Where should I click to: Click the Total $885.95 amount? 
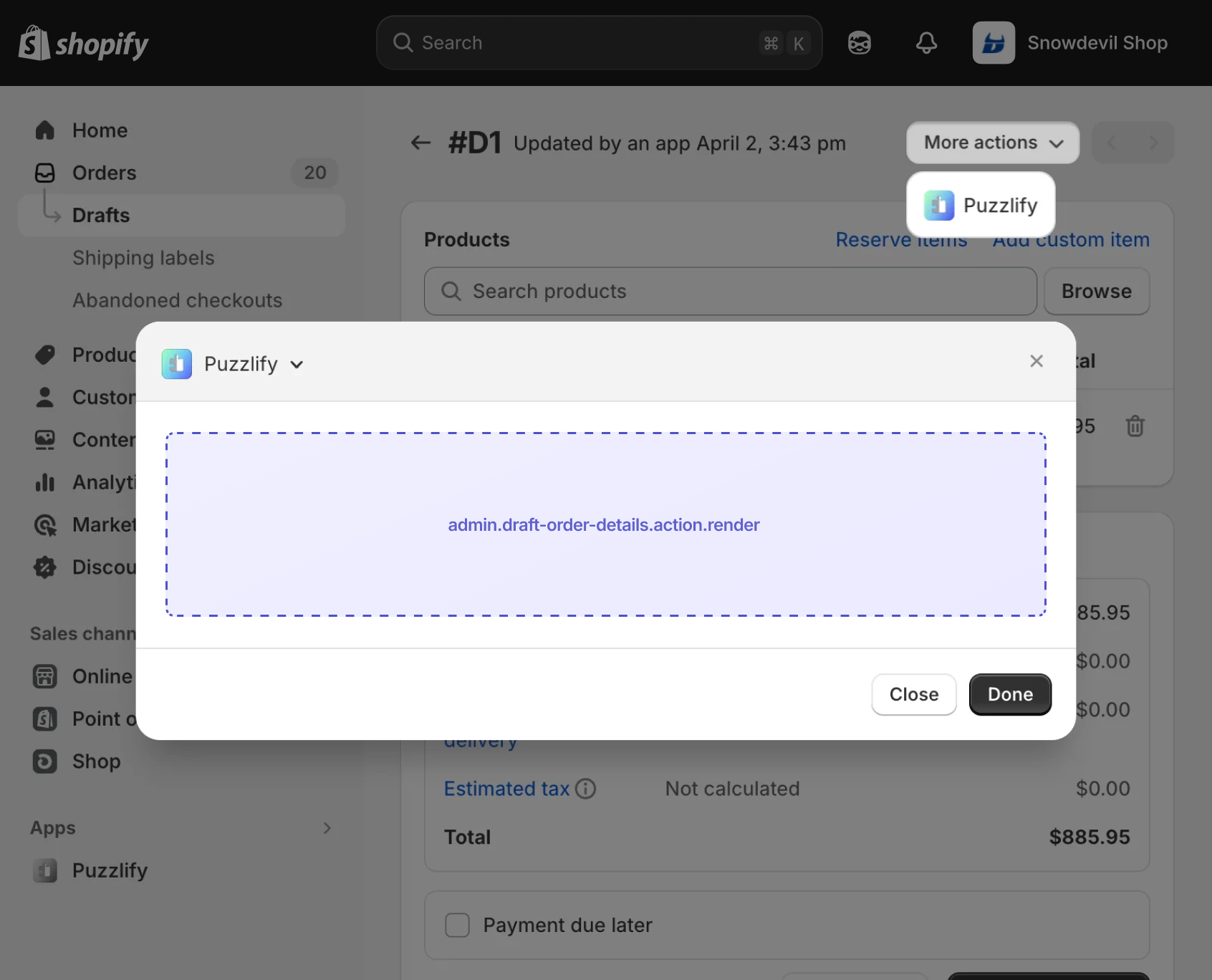pyautogui.click(x=1089, y=837)
